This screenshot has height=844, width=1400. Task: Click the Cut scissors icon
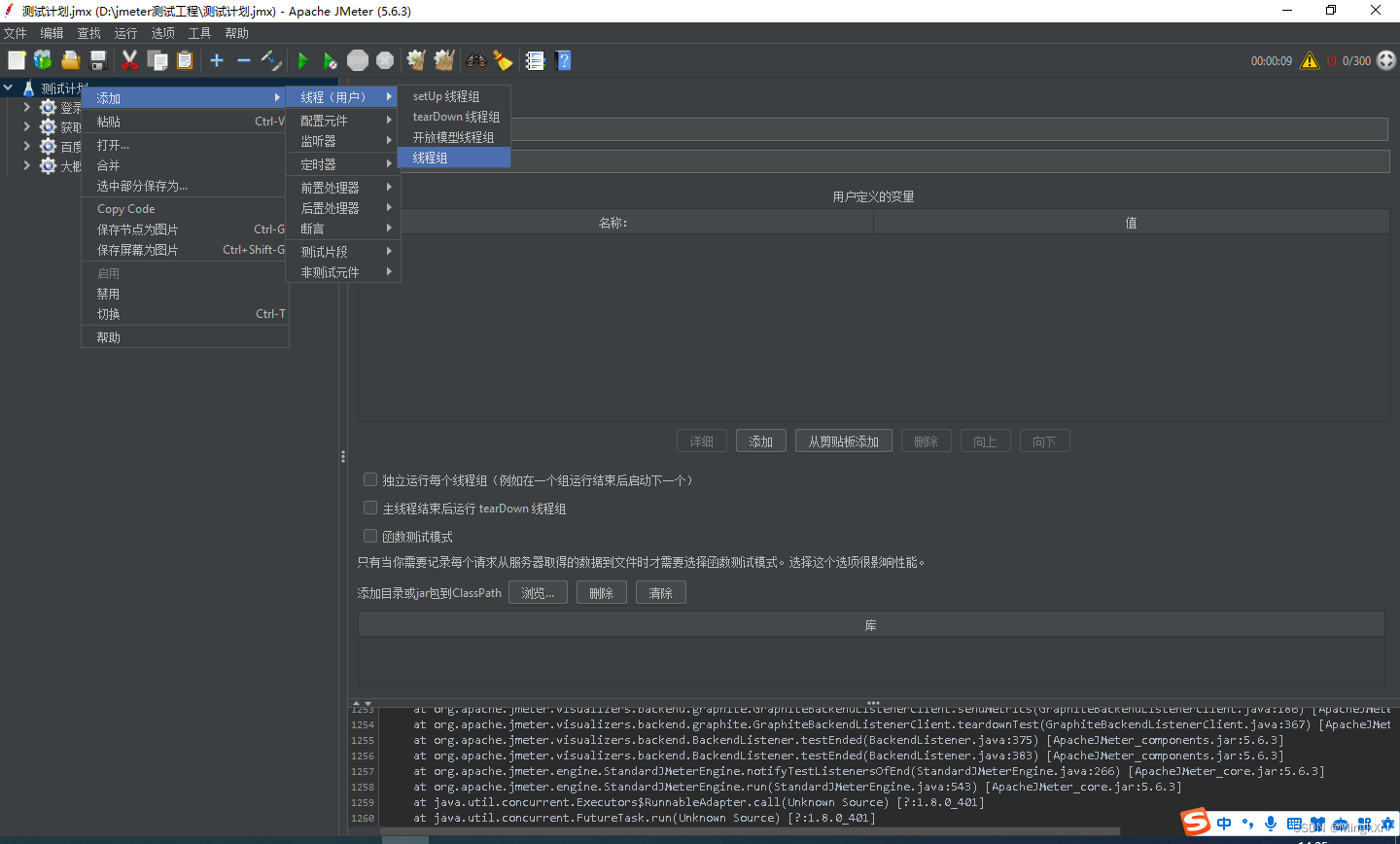(129, 60)
